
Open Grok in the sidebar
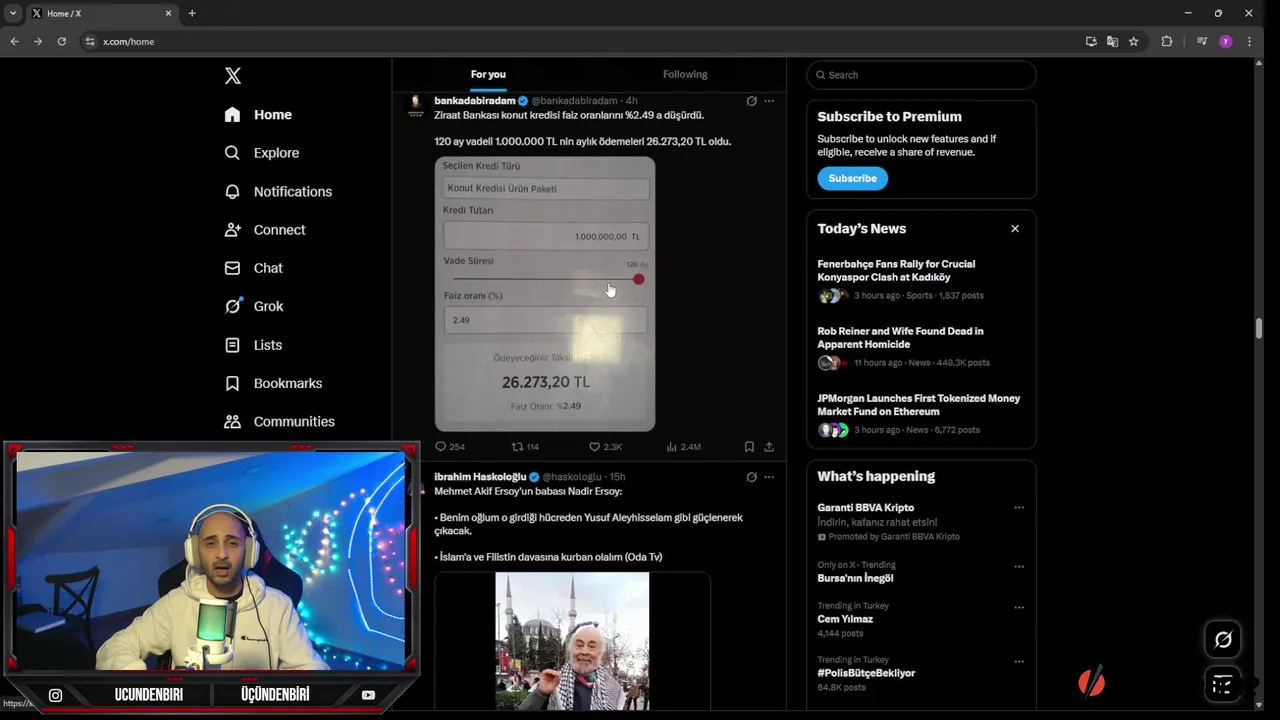(x=254, y=307)
